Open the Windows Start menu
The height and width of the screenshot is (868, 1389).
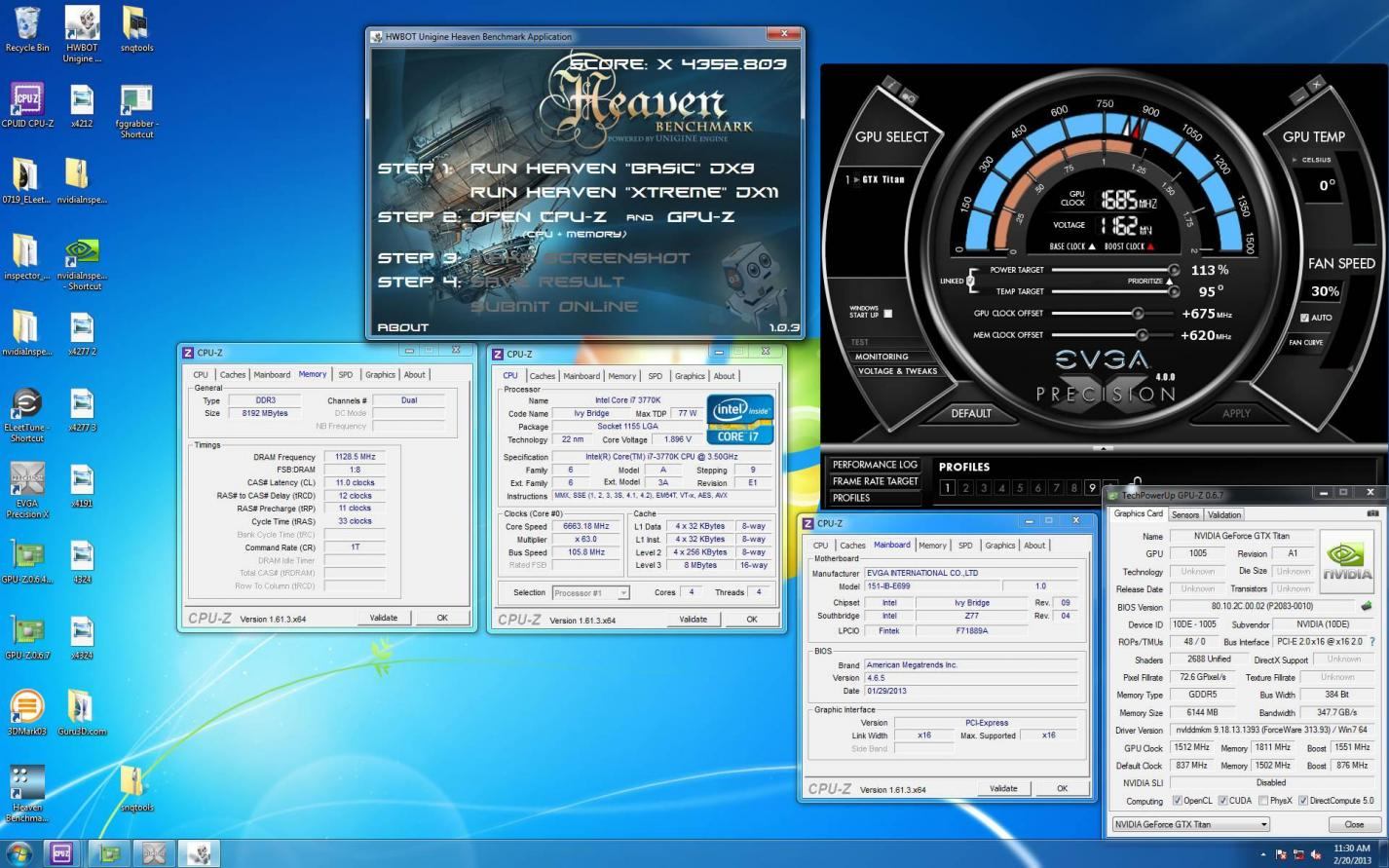point(19,853)
